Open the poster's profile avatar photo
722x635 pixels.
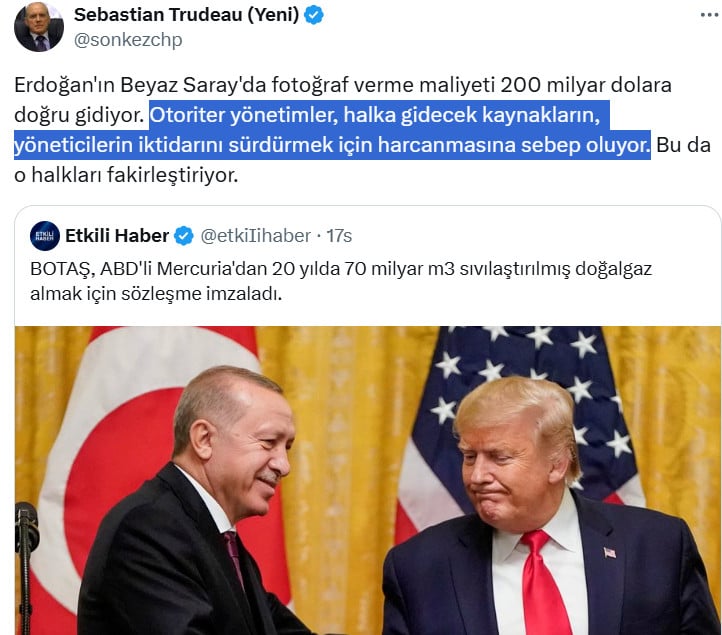[x=39, y=27]
